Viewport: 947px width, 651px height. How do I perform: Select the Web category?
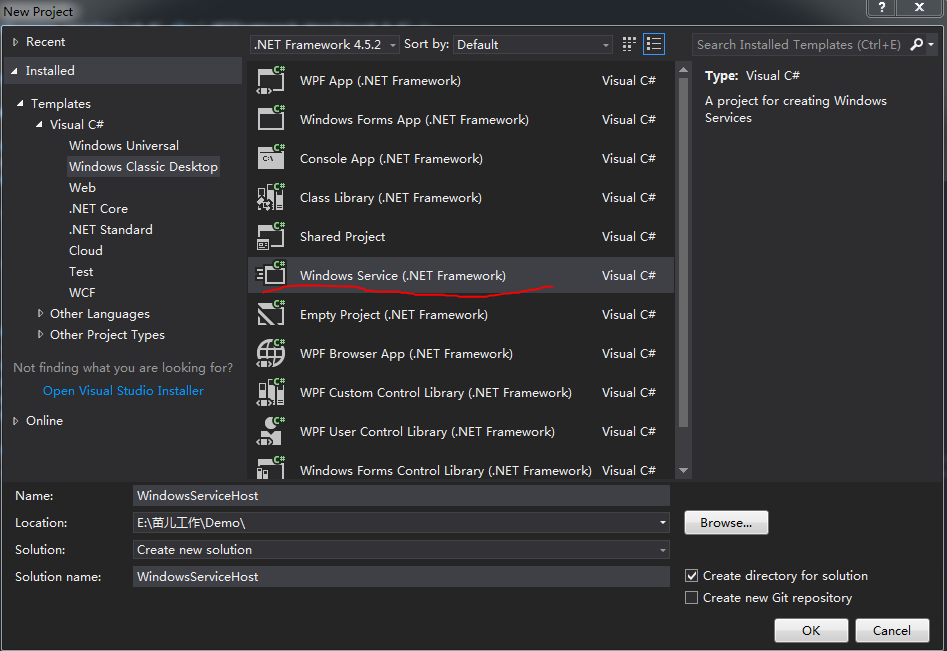[x=82, y=188]
